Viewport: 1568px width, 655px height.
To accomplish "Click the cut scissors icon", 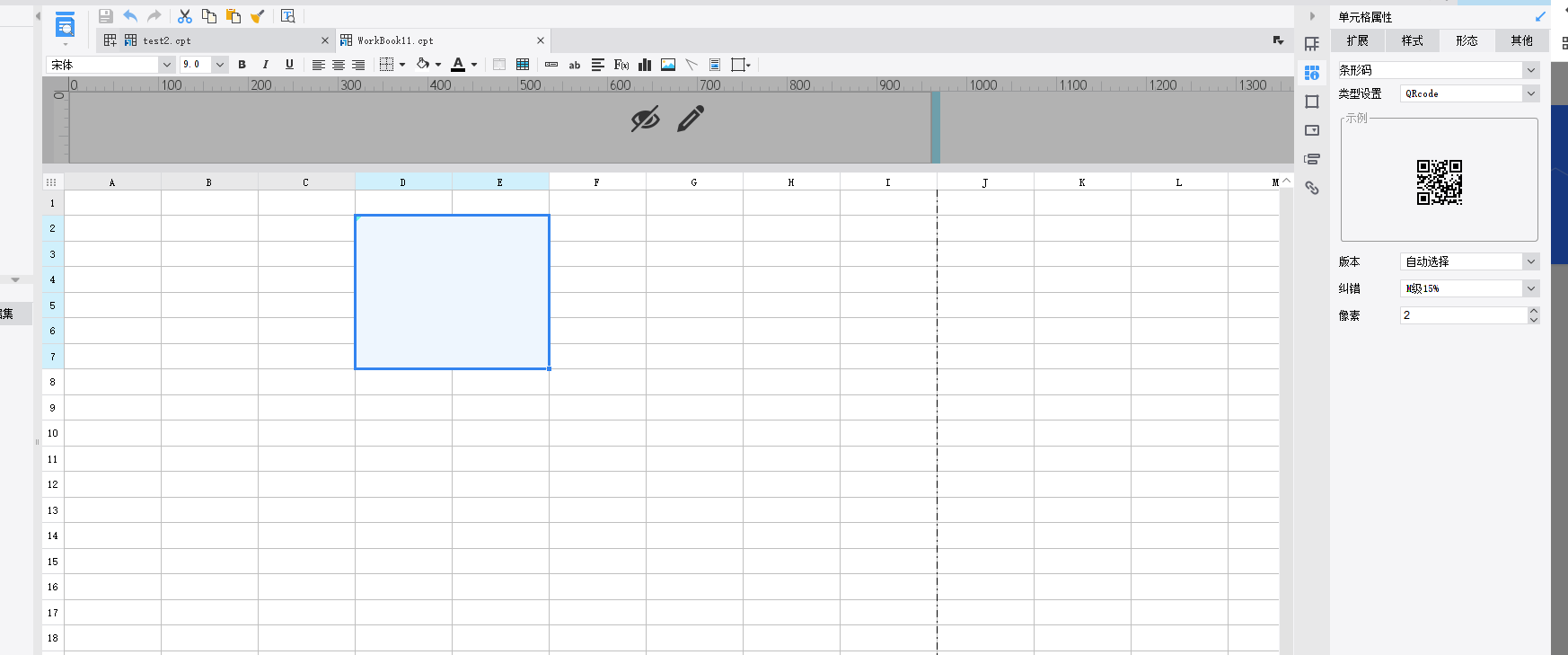I will click(185, 16).
